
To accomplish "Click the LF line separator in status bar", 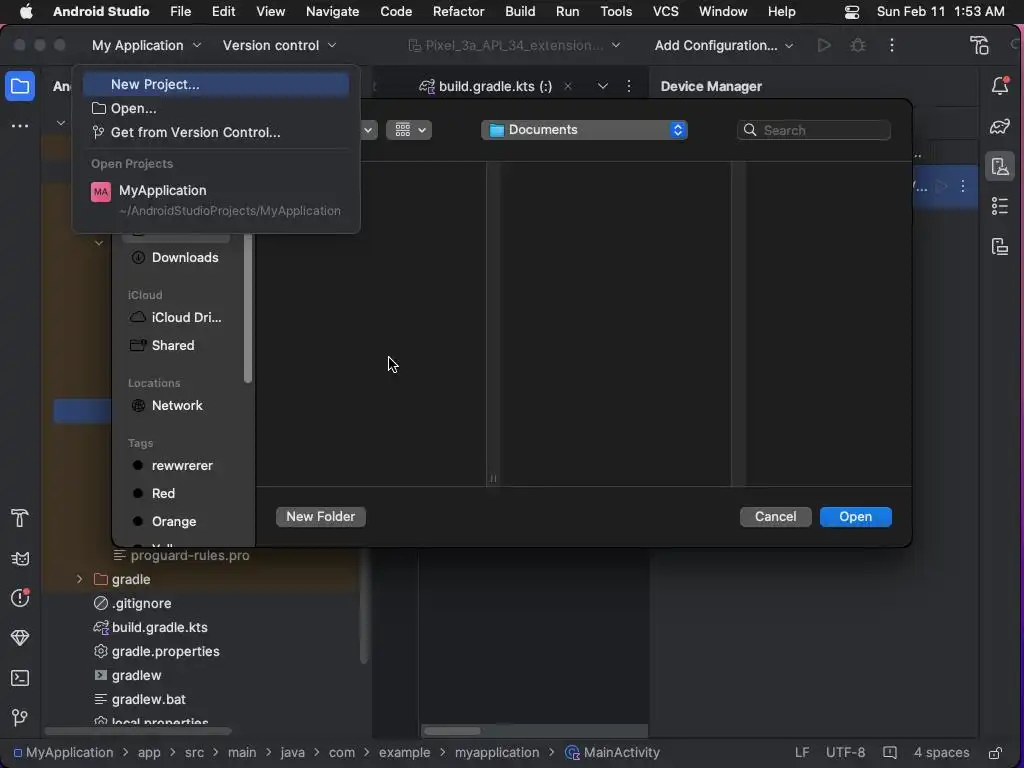I will (802, 752).
